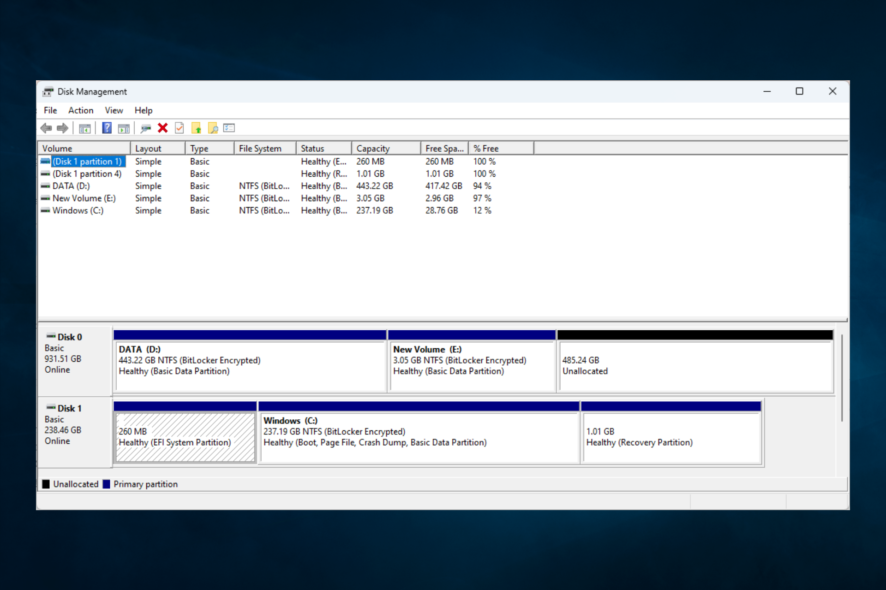Click the red X Delete icon
The width and height of the screenshot is (886, 590).
pos(163,128)
